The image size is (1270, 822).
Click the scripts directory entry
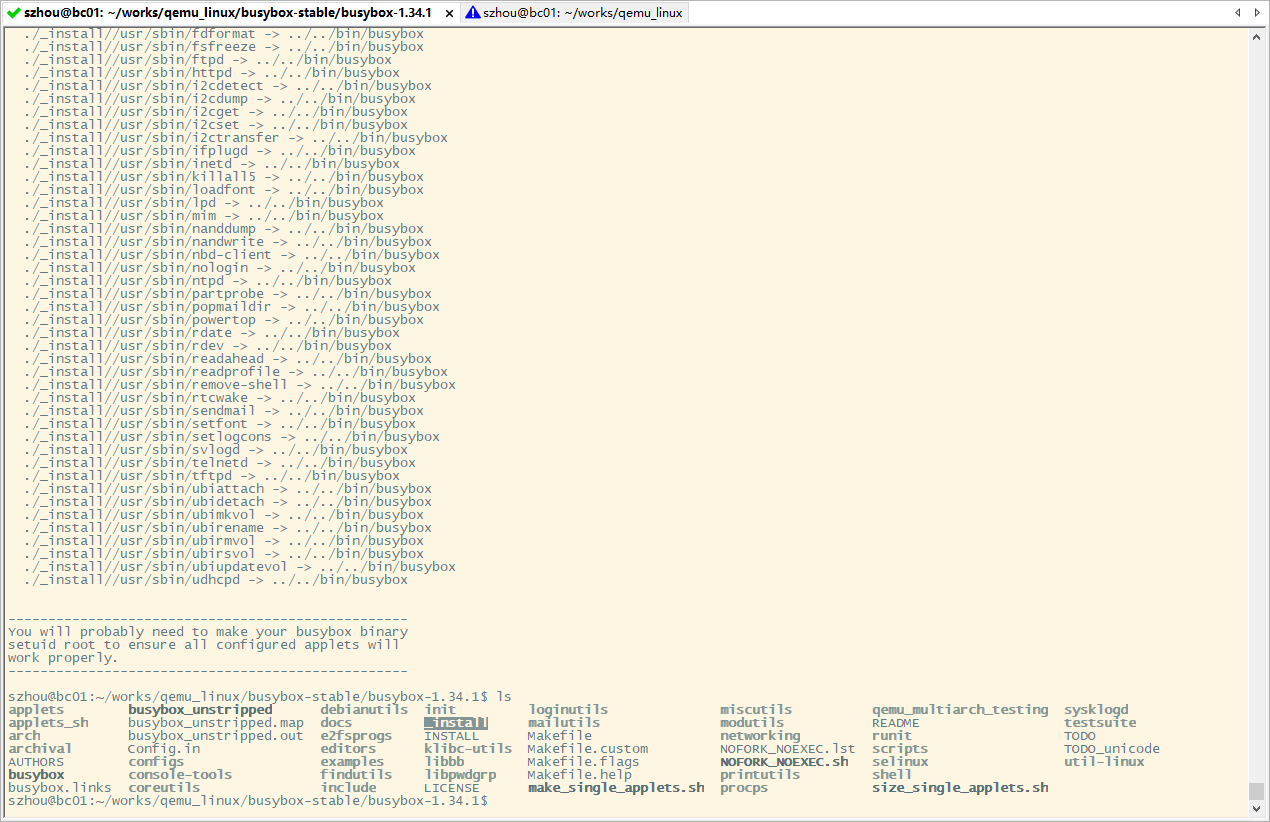(x=899, y=748)
